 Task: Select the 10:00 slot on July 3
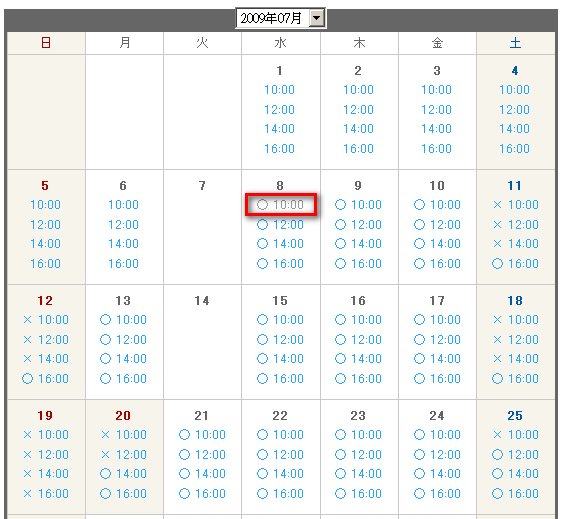click(x=436, y=90)
